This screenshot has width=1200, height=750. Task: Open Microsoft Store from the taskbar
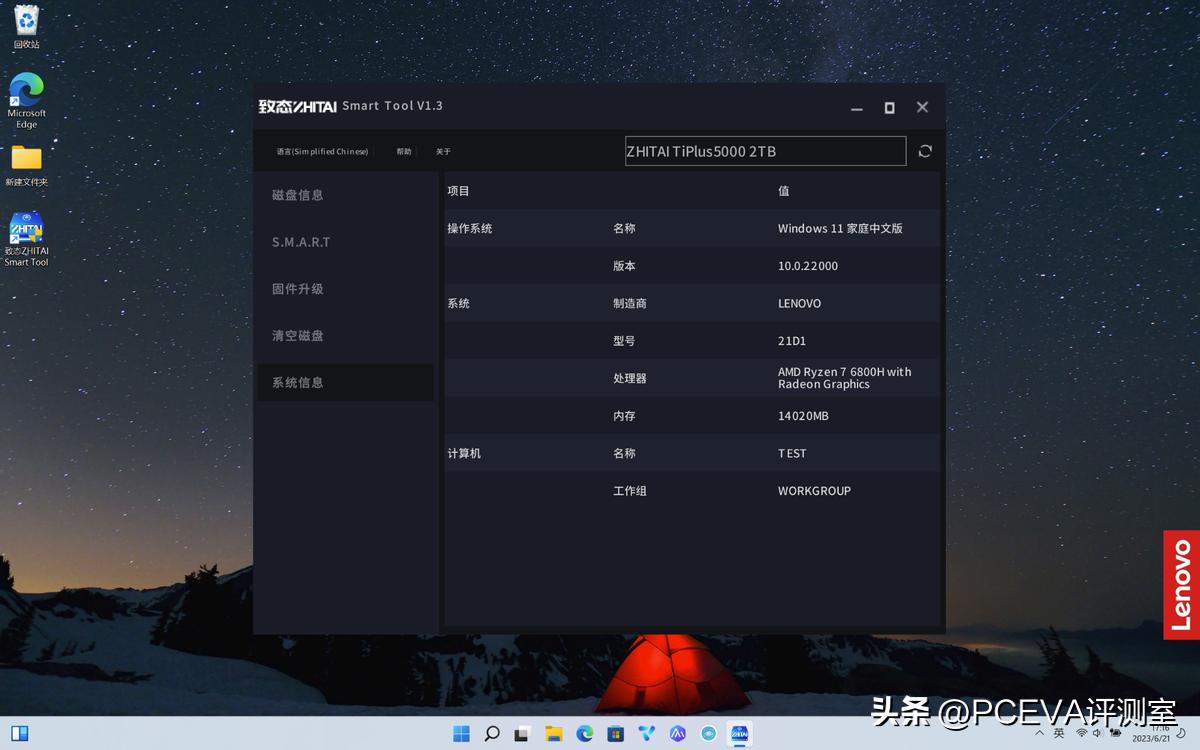point(615,733)
